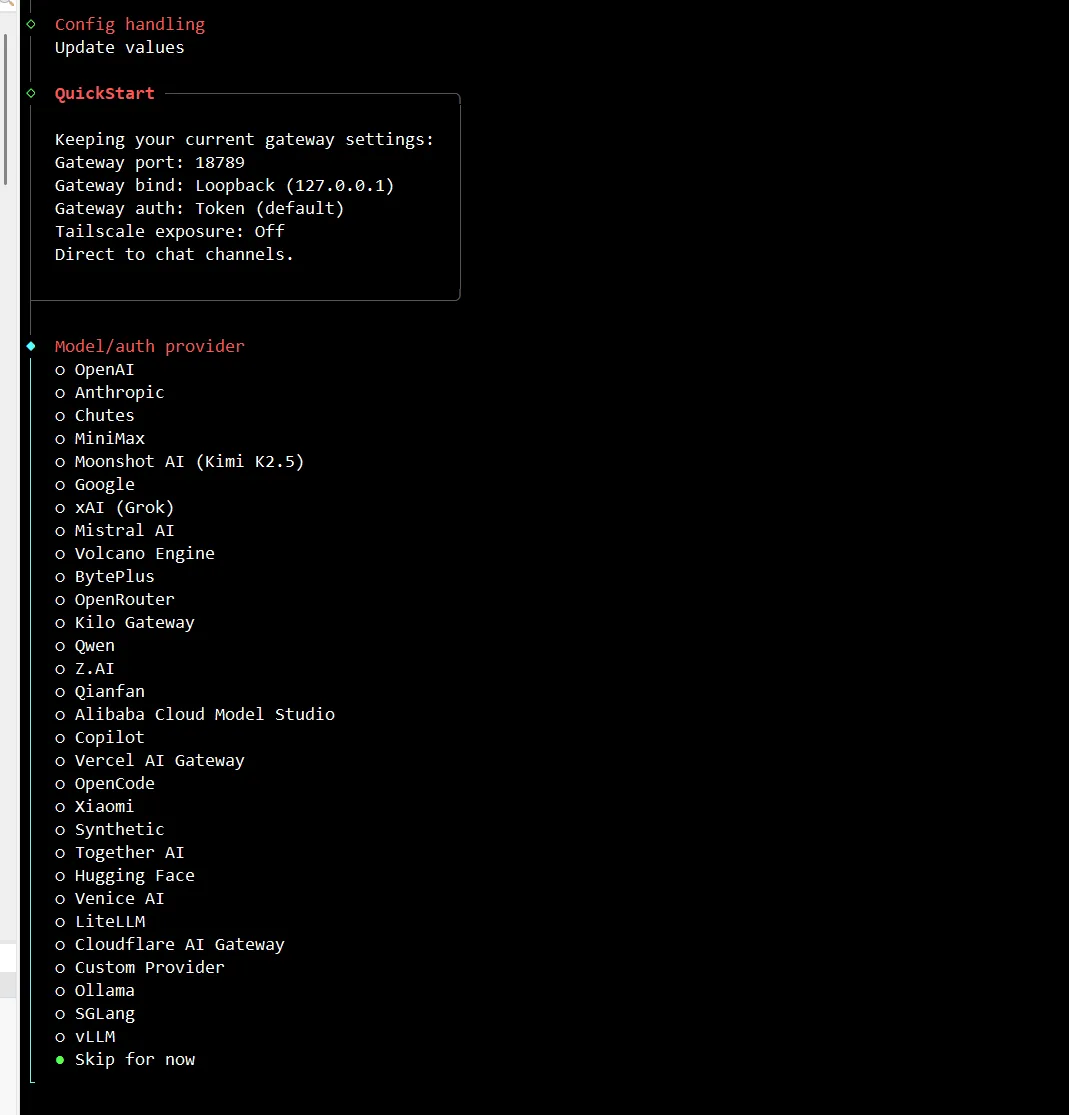The width and height of the screenshot is (1069, 1115).
Task: Click the Model/auth provider heading
Action: click(149, 346)
